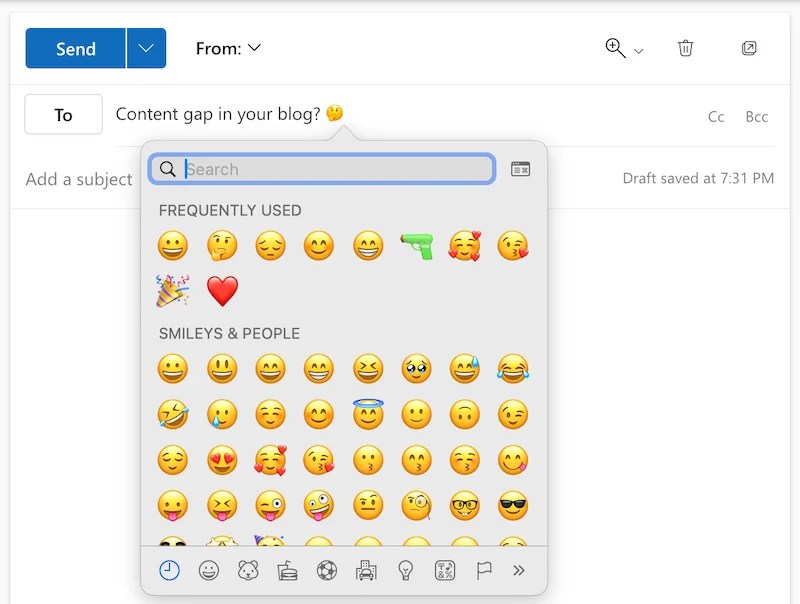Open the Flags emoji category
The height and width of the screenshot is (604, 800).
(483, 570)
